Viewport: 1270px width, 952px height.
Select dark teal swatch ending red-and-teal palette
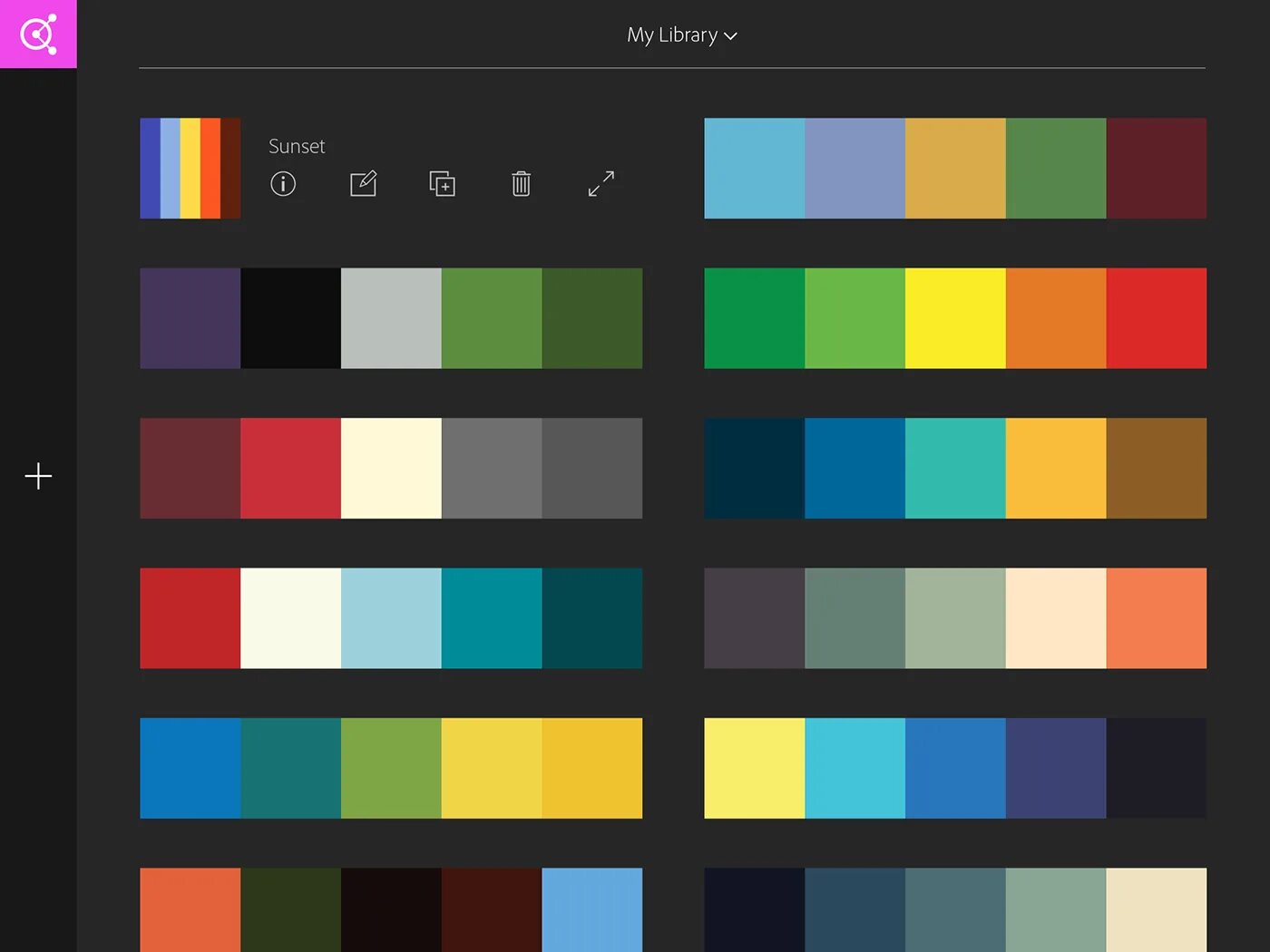592,618
